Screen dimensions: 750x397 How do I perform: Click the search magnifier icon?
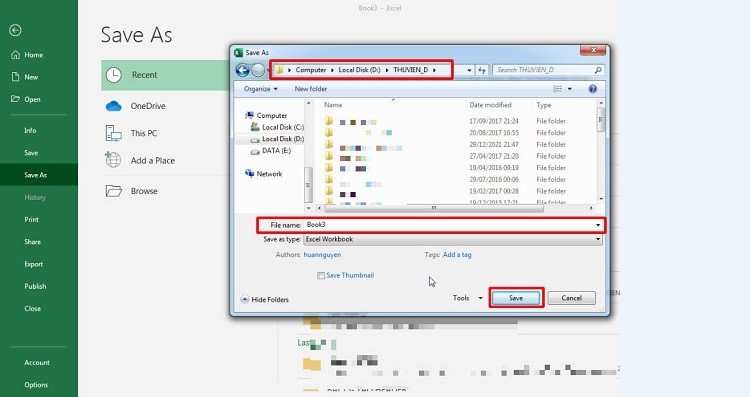[598, 70]
